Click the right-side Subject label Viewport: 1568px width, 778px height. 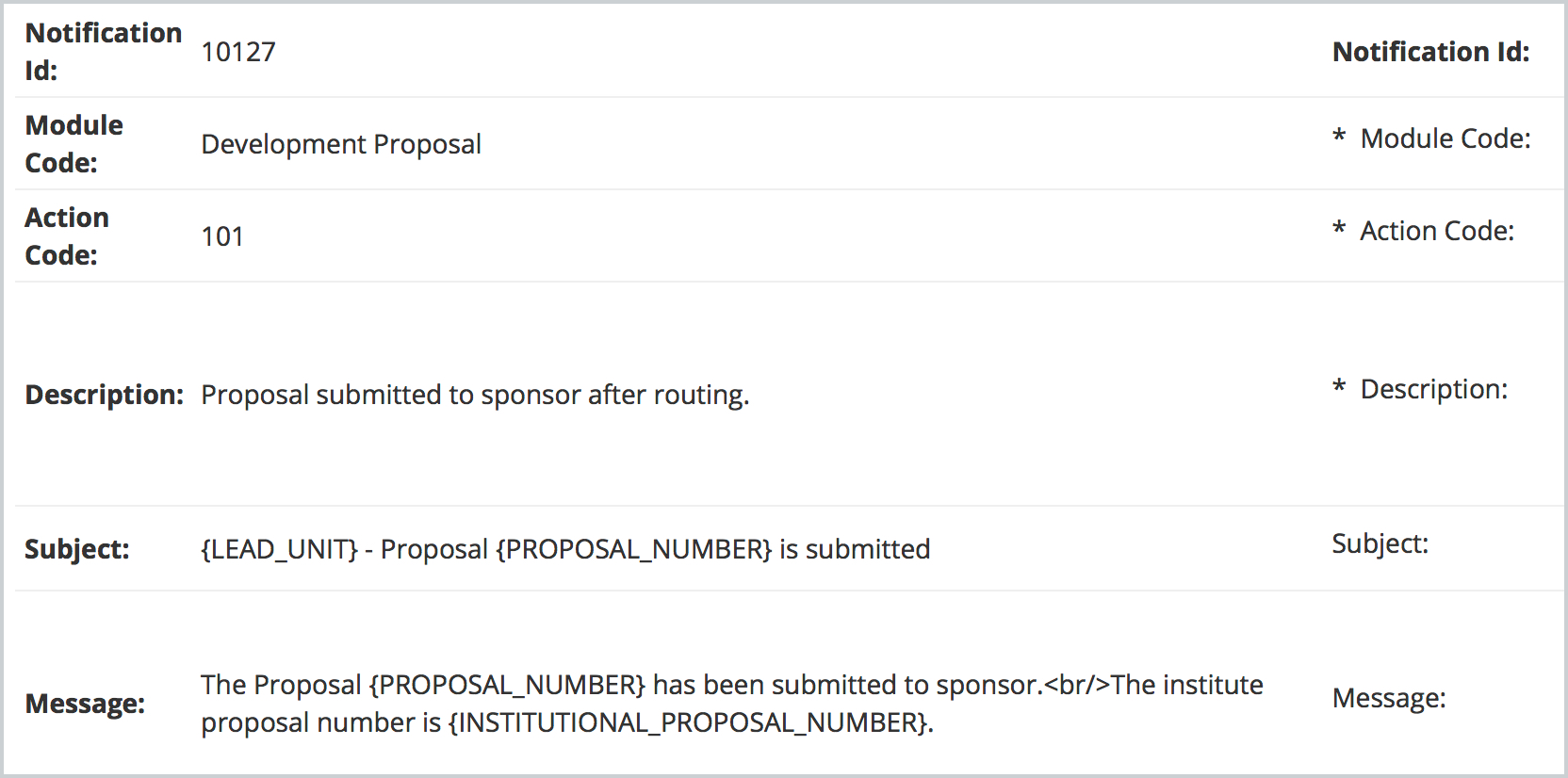click(1380, 543)
